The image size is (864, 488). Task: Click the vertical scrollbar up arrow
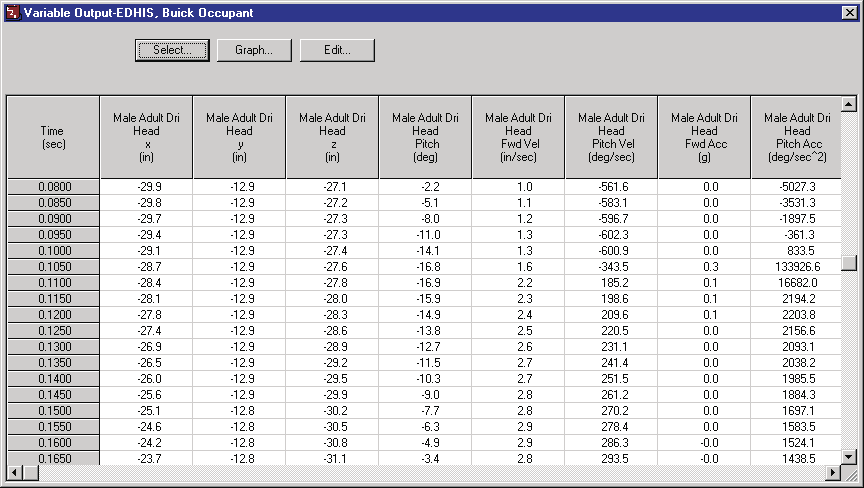pos(849,103)
